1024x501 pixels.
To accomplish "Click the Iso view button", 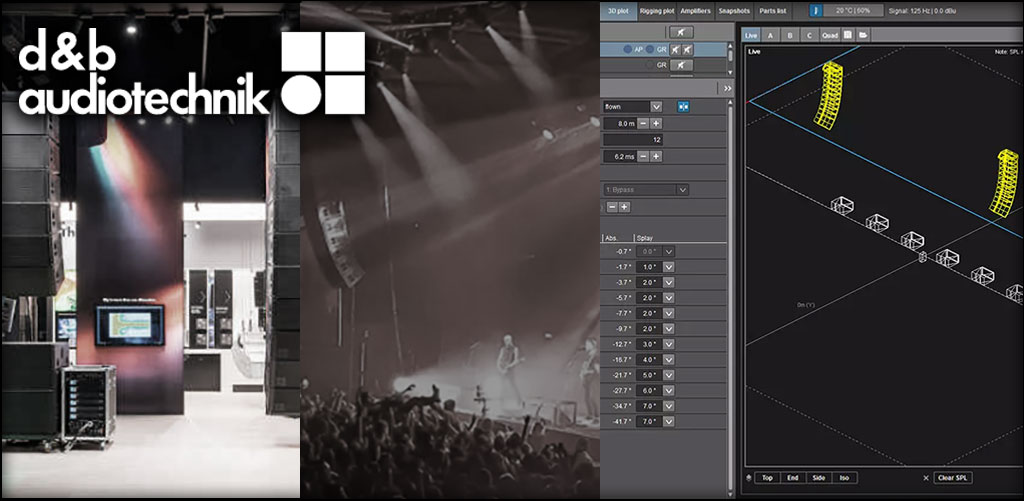I will tap(844, 478).
